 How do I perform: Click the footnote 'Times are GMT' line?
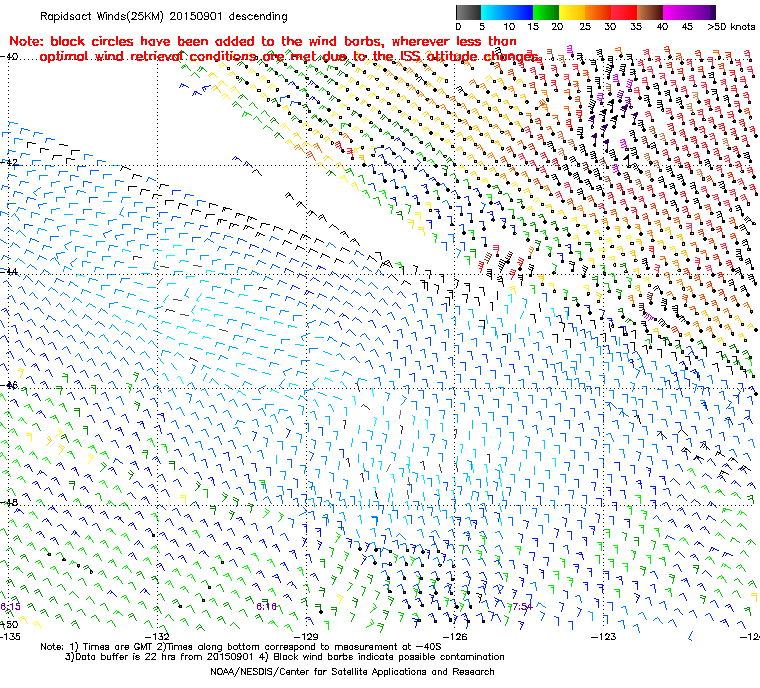pos(241,647)
